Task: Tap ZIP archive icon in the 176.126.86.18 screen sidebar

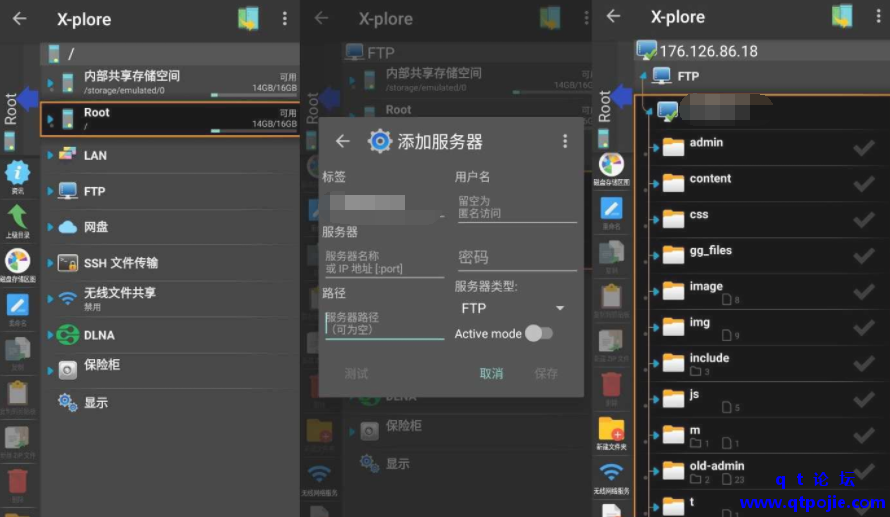Action: point(611,341)
